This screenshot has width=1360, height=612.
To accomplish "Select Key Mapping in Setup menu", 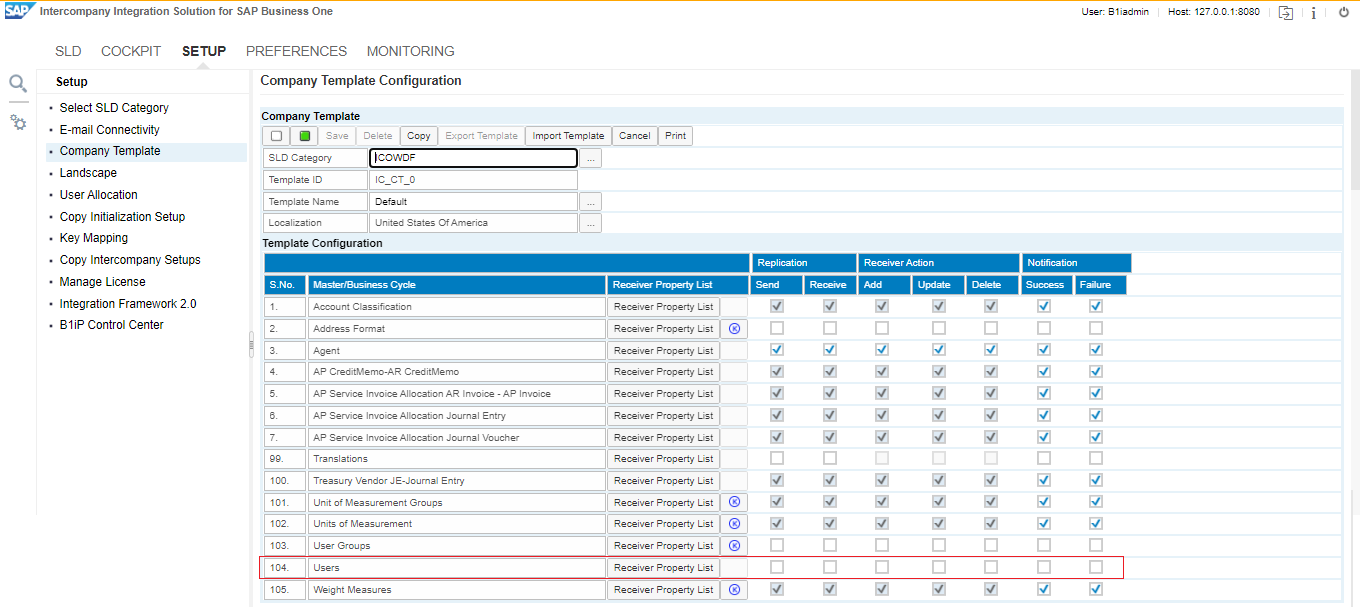I will coord(94,238).
